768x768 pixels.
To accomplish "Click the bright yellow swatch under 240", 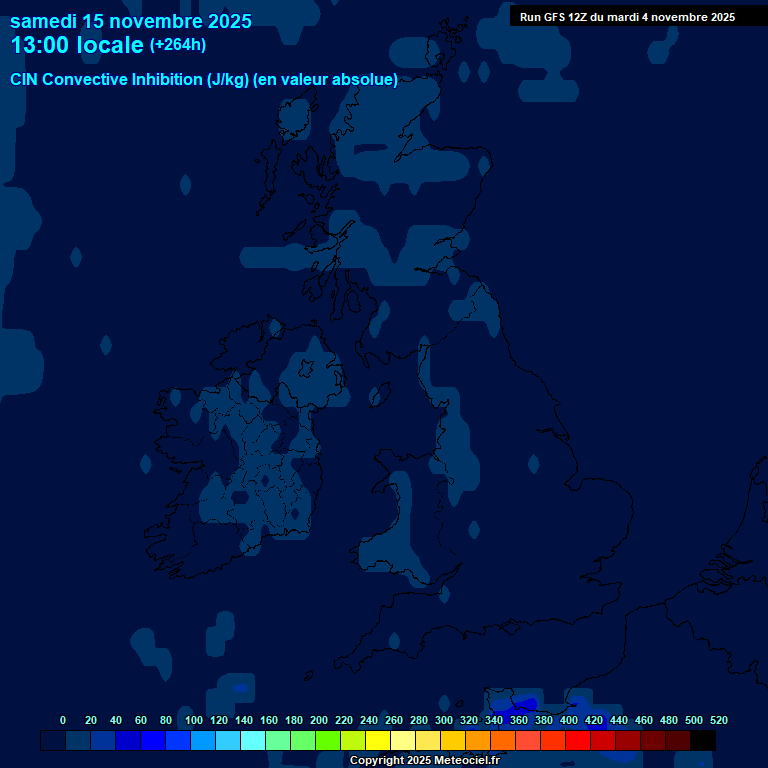I will [x=378, y=741].
